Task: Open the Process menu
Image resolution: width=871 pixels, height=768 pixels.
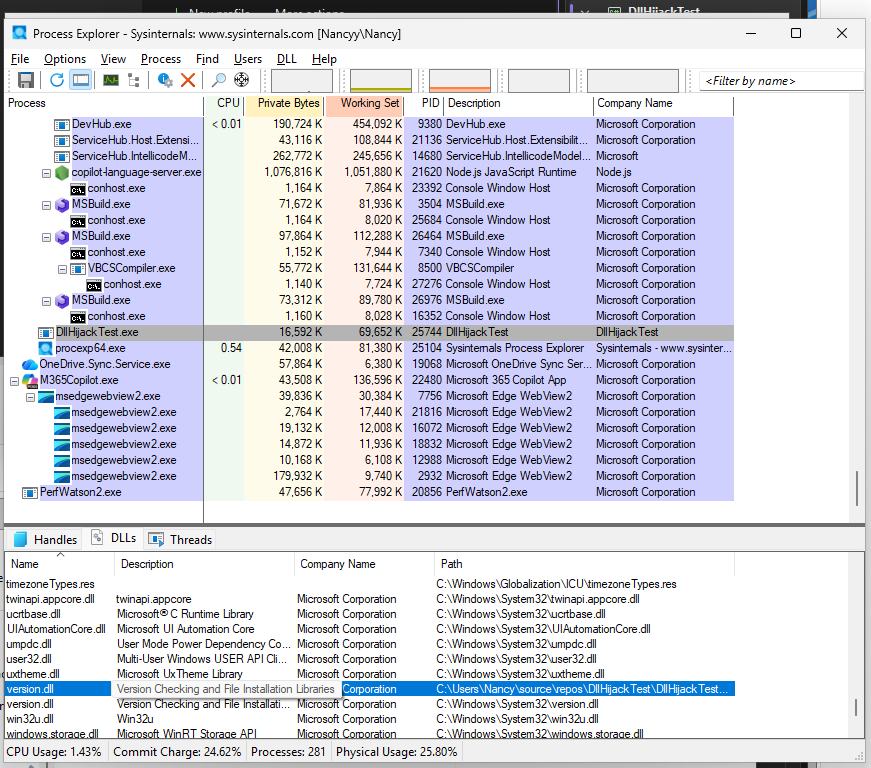Action: point(161,59)
